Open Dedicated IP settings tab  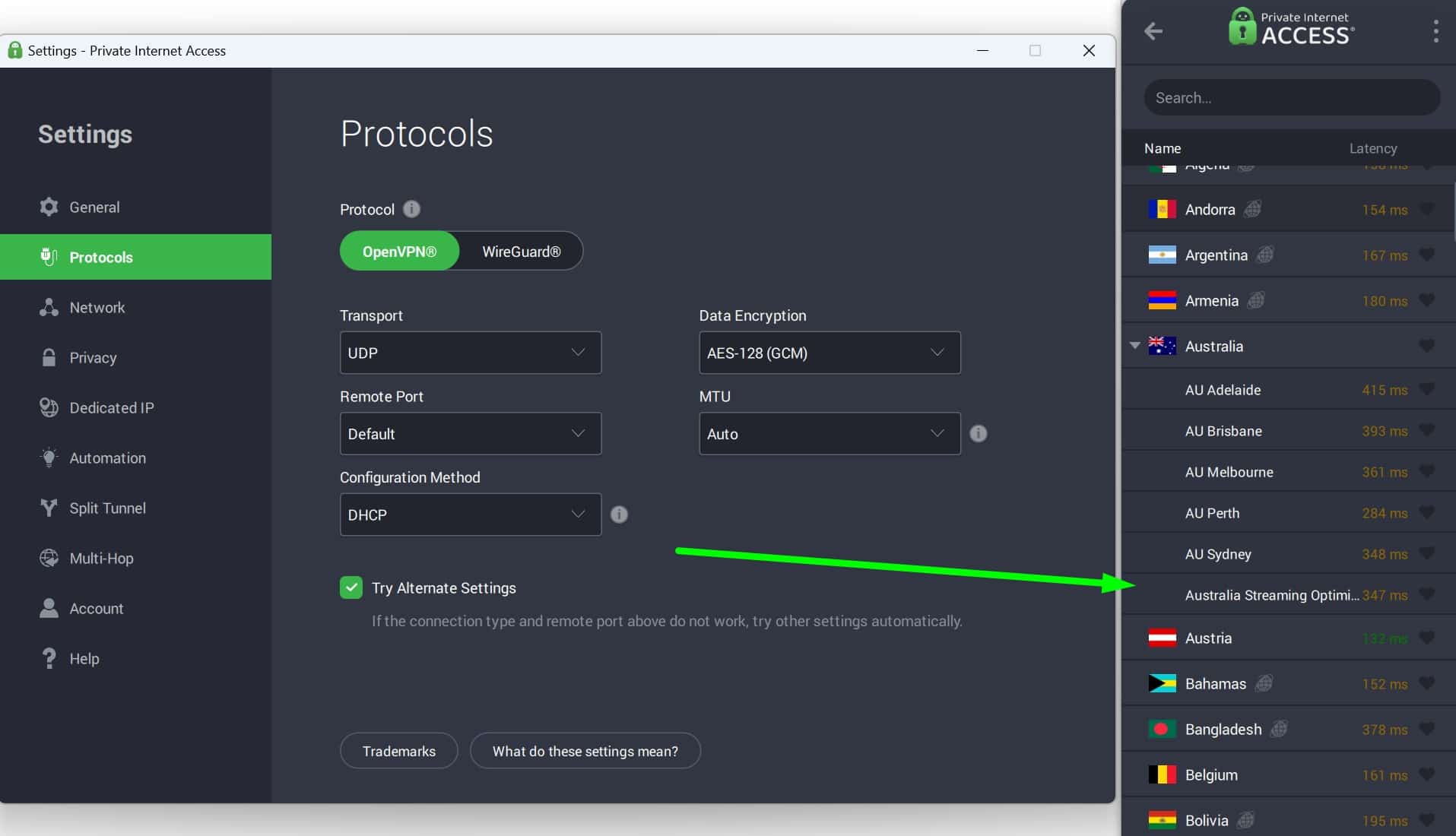[x=135, y=407]
